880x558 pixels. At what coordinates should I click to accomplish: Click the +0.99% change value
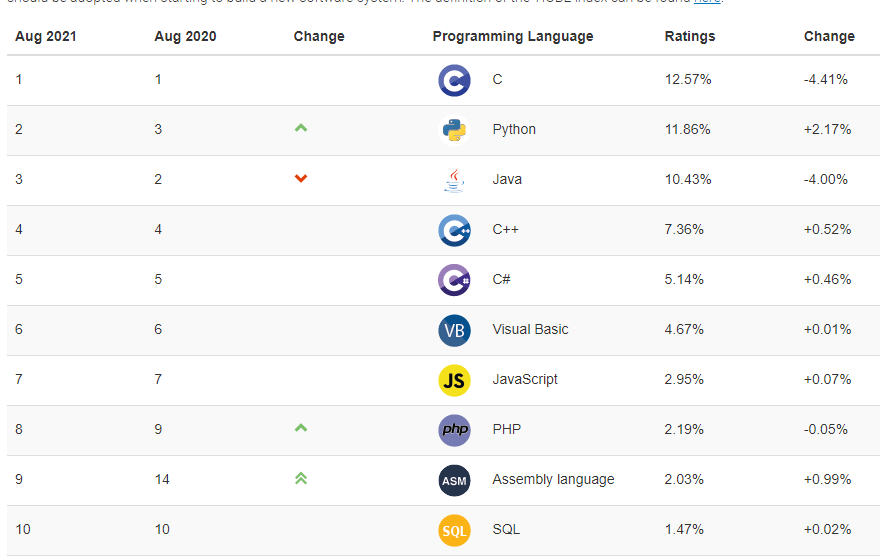point(827,479)
